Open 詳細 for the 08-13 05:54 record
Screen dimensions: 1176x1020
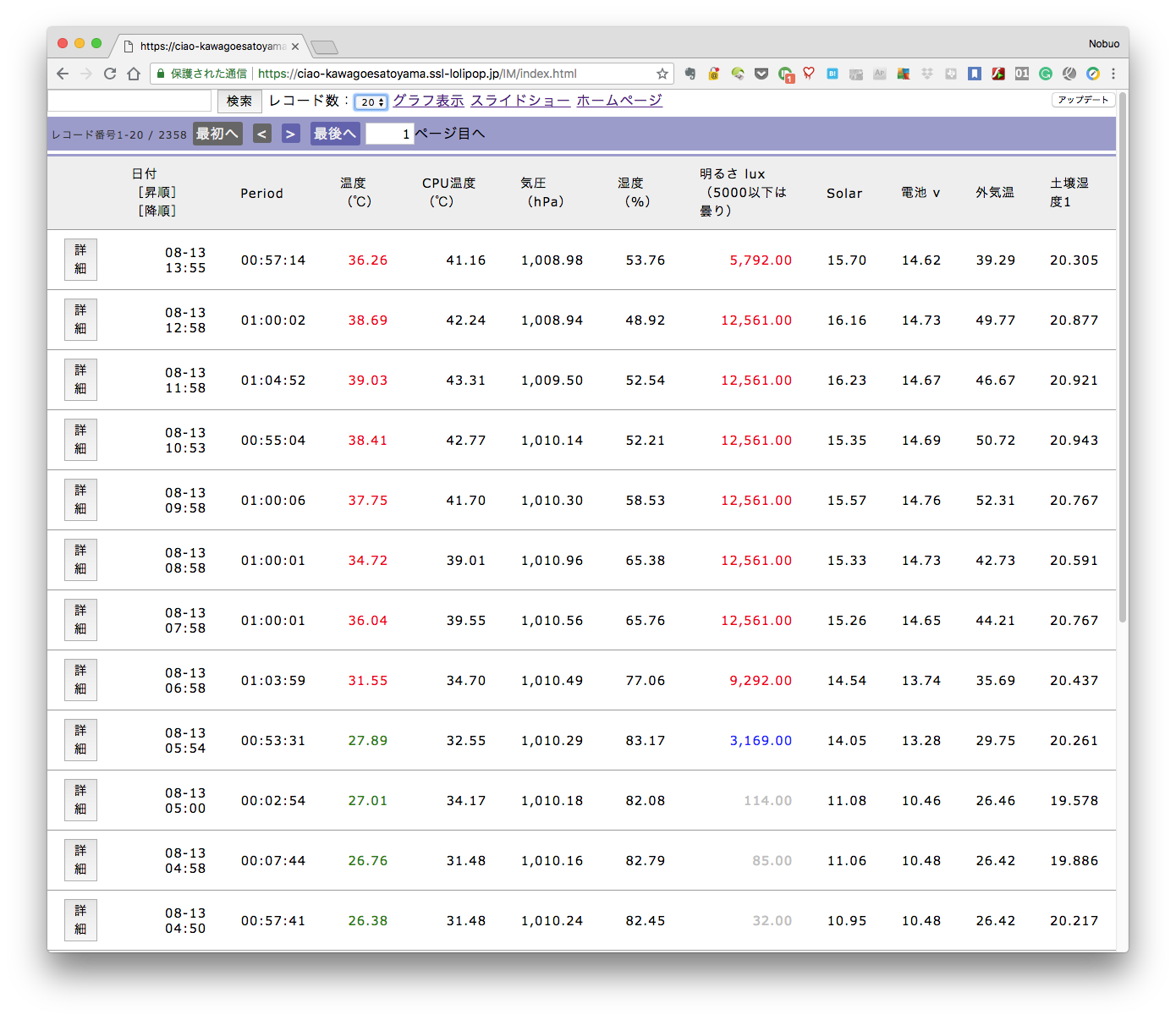[80, 740]
